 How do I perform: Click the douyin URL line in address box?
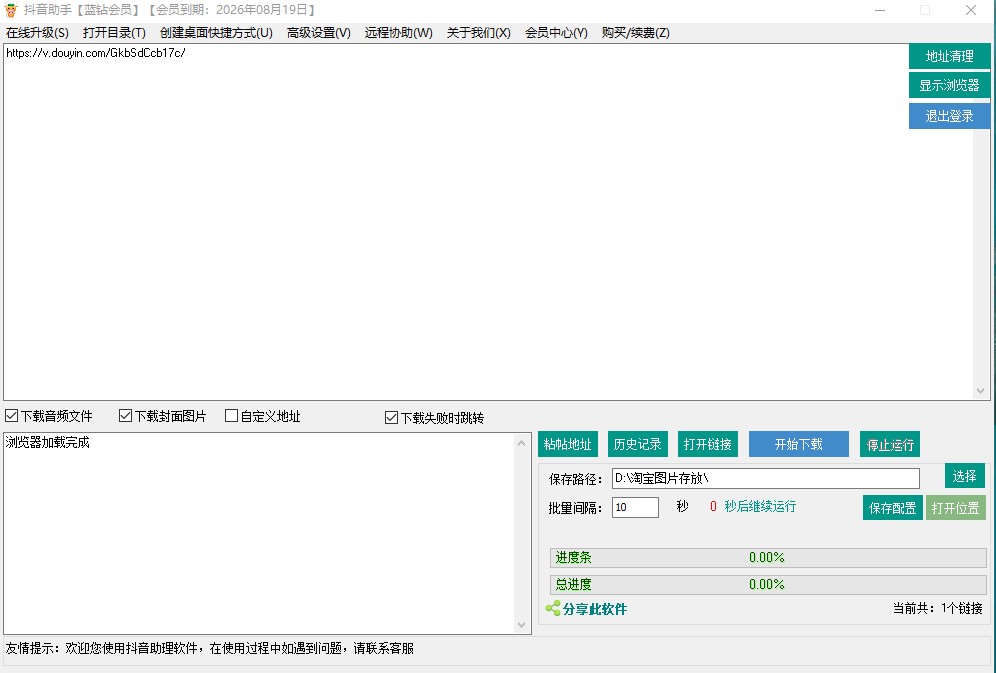[x=96, y=53]
